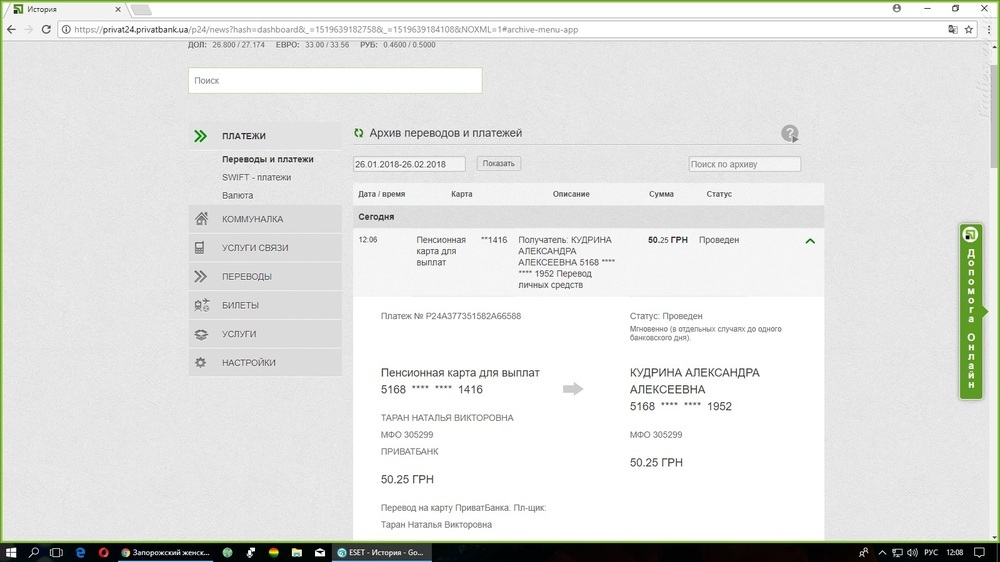Screen dimensions: 1000x562
Task: Bookmark this page with the star icon
Action: (969, 29)
